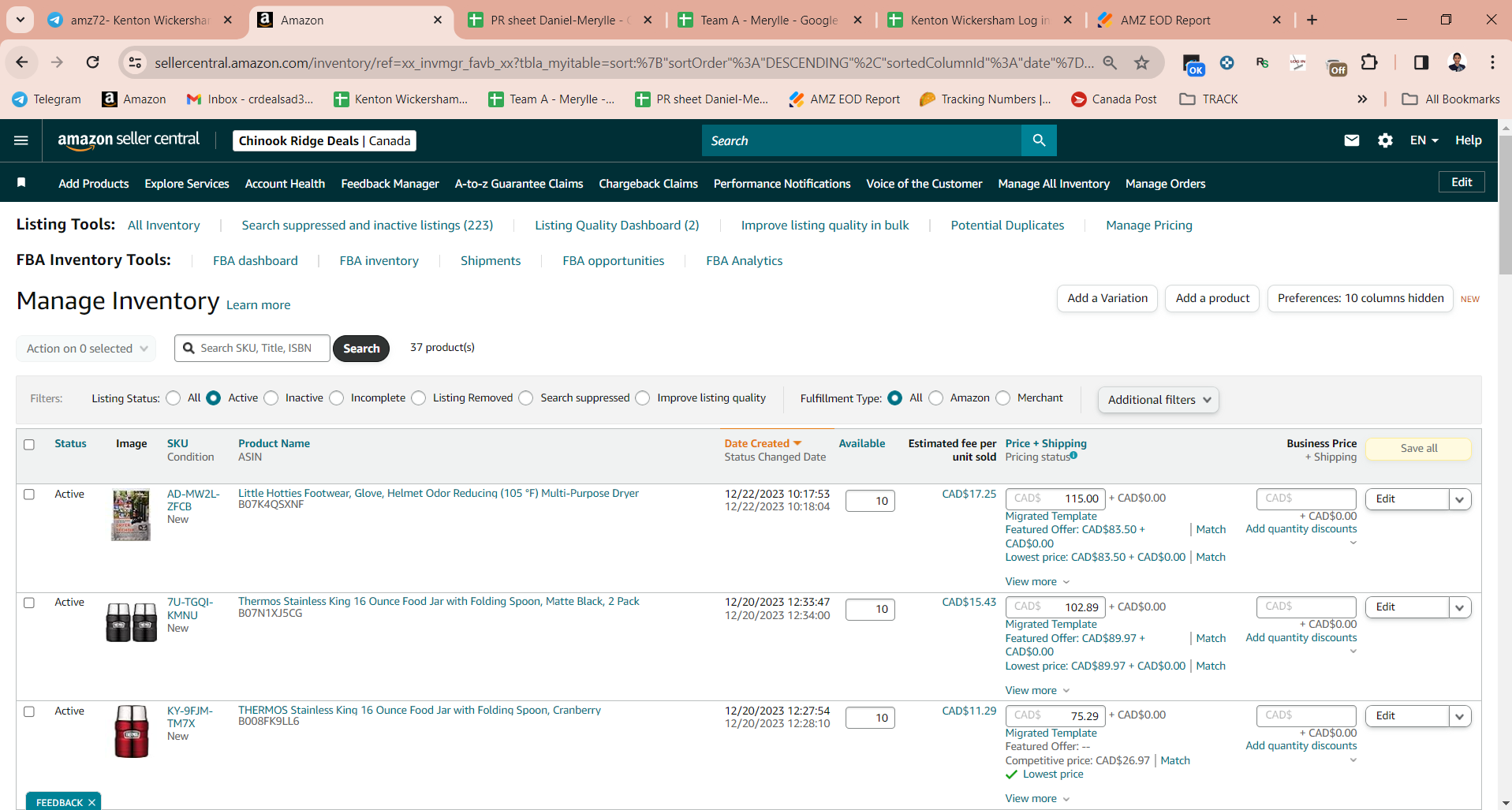
Task: Open the Seller Central hamburger menu
Action: [x=21, y=140]
